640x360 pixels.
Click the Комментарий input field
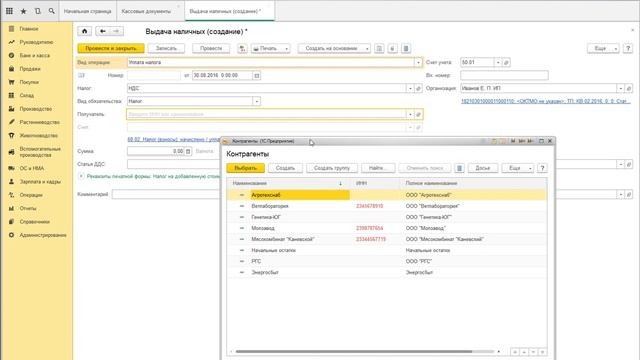pyautogui.click(x=166, y=195)
